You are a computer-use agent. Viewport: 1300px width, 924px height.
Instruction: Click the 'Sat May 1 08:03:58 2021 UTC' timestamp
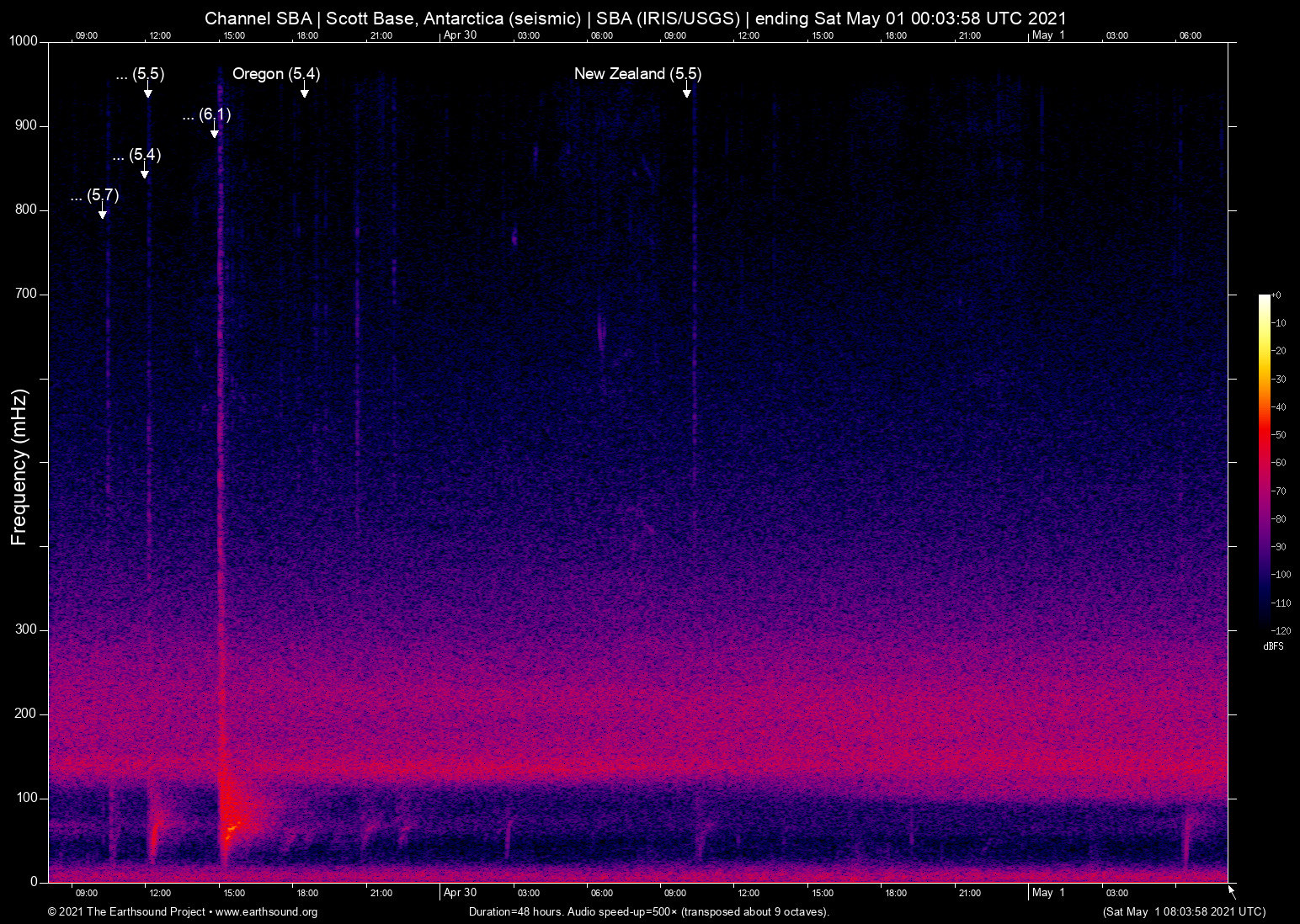point(1184,912)
